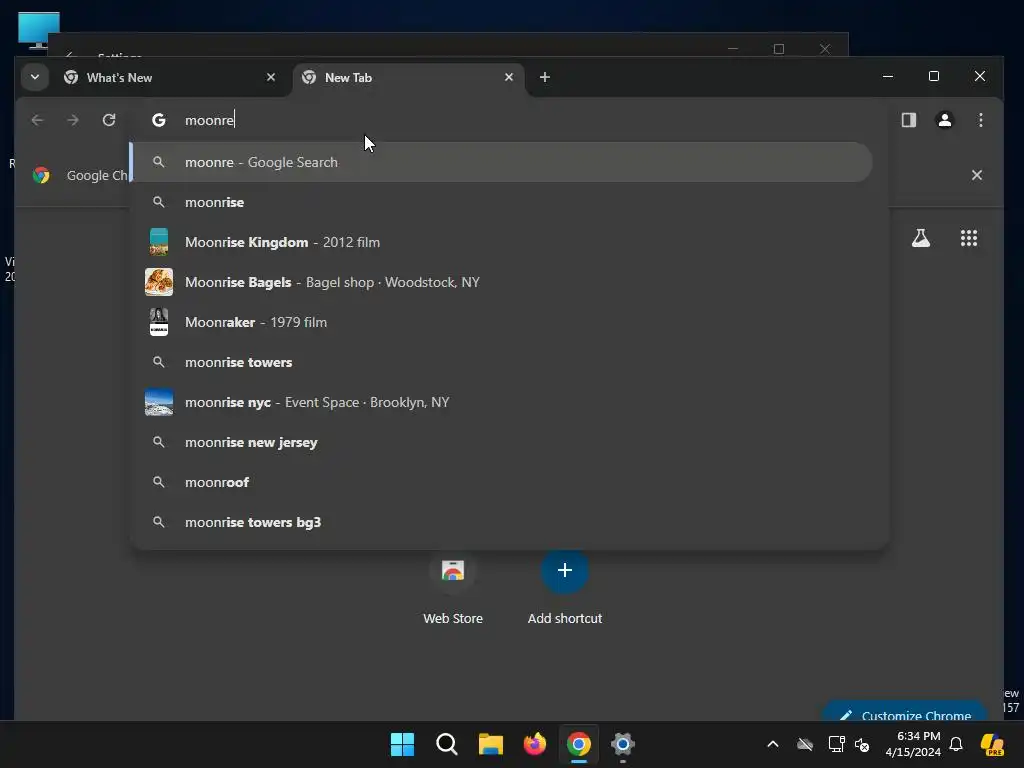Open Settings from taskbar

(x=623, y=744)
